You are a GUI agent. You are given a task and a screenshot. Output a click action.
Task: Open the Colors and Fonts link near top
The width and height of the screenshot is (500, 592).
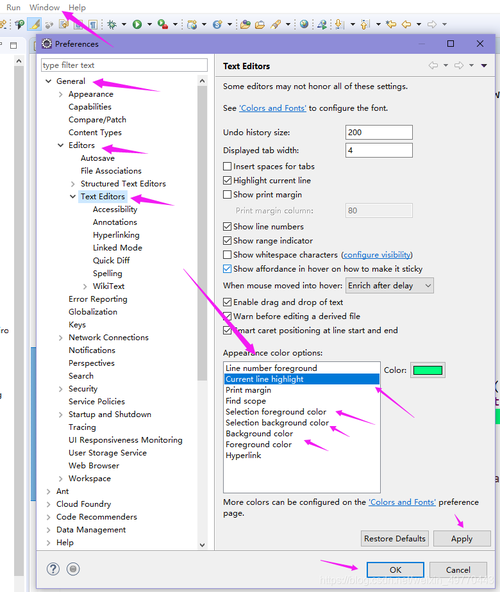[x=273, y=108]
